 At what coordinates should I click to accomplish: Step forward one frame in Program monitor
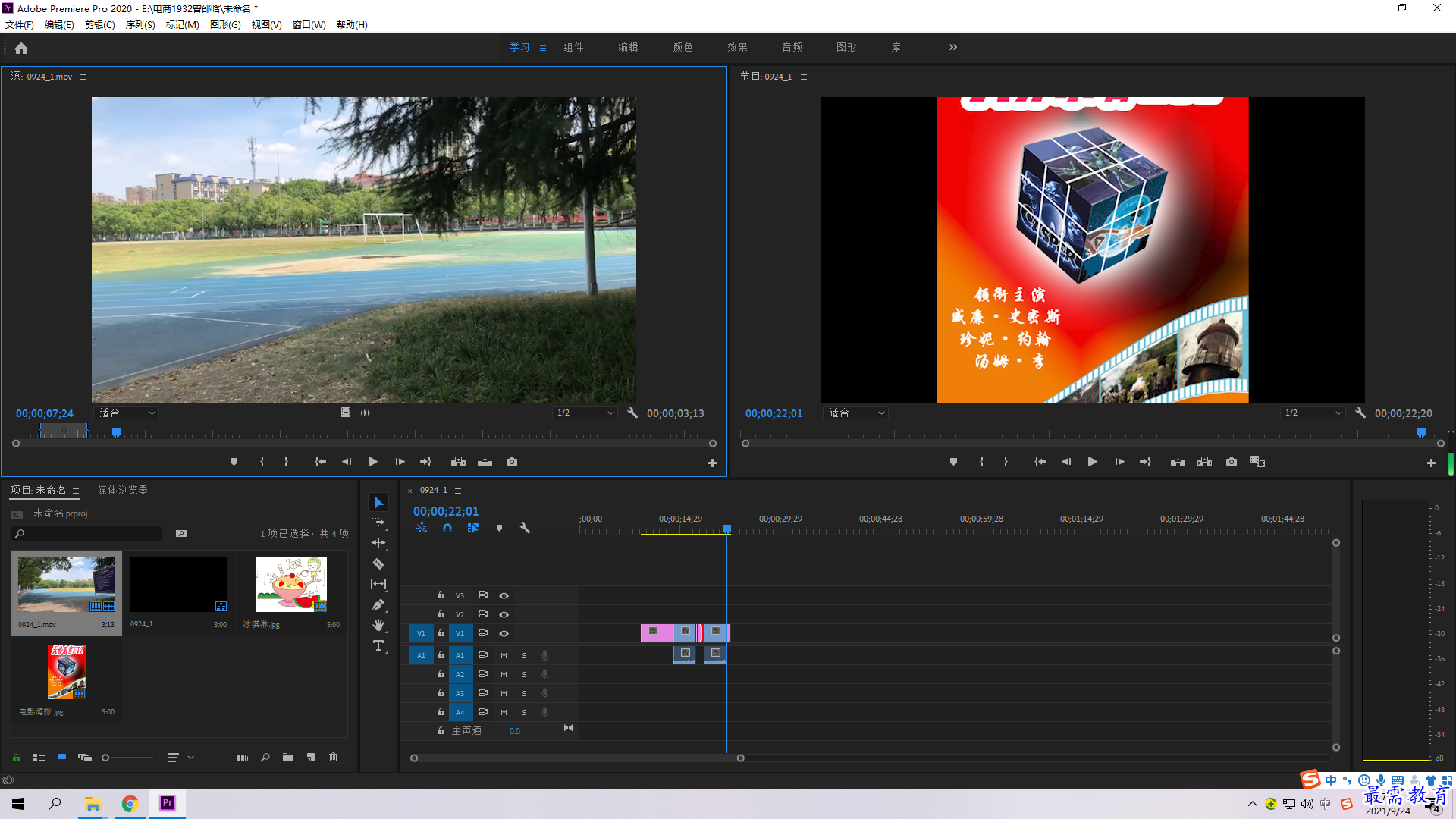(x=1119, y=462)
